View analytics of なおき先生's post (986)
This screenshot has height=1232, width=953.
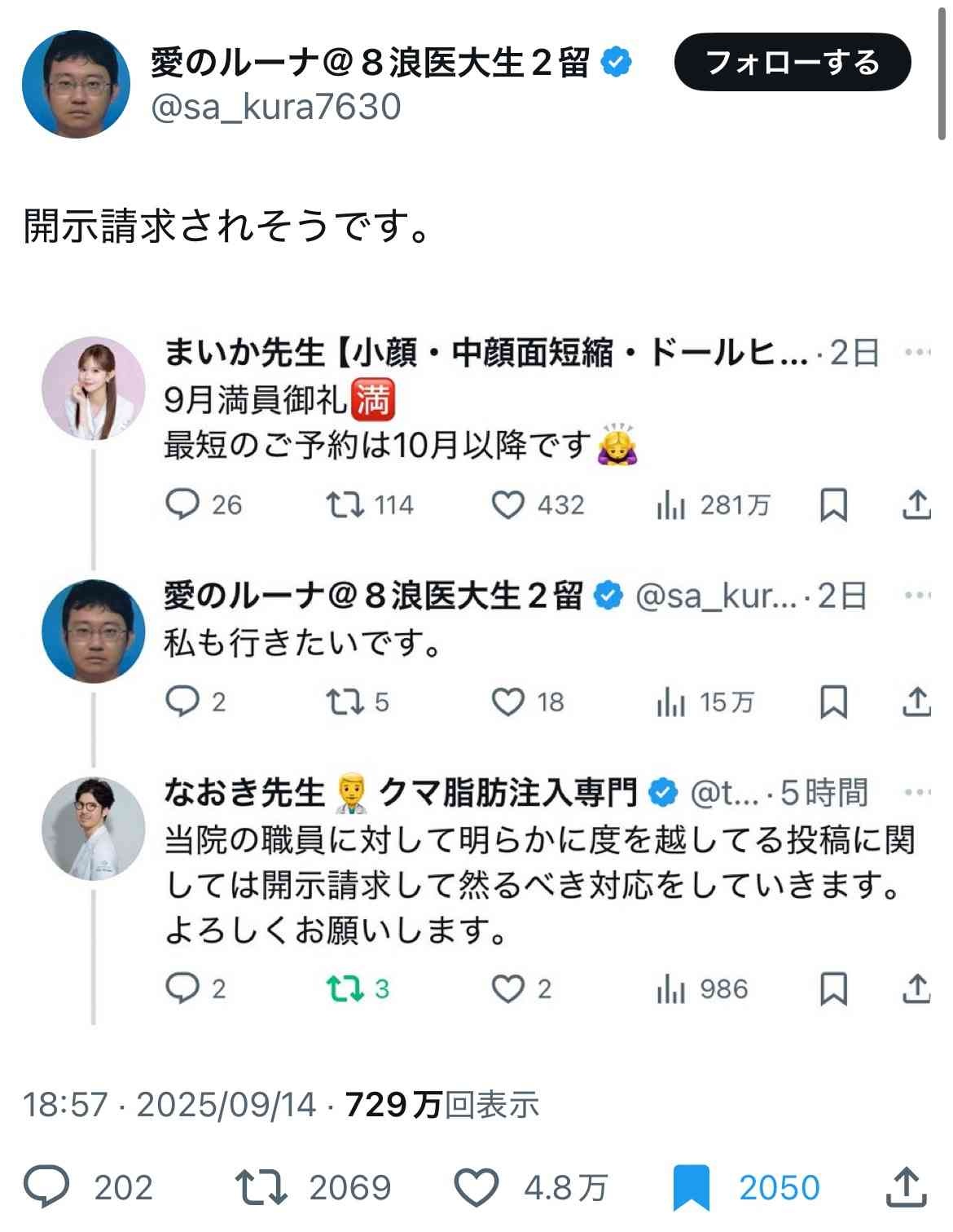click(670, 988)
